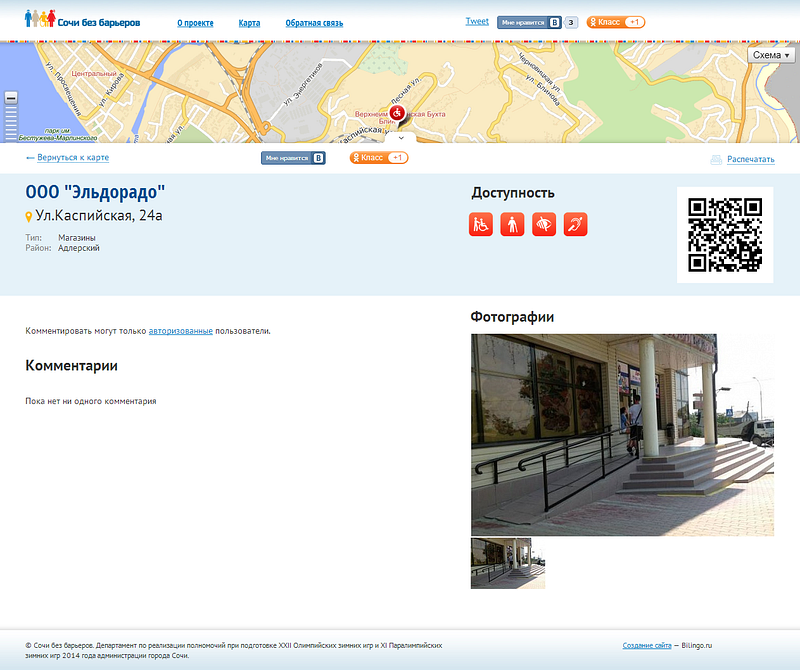This screenshot has height=670, width=800.
Task: Click the Распечатать link
Action: (751, 159)
